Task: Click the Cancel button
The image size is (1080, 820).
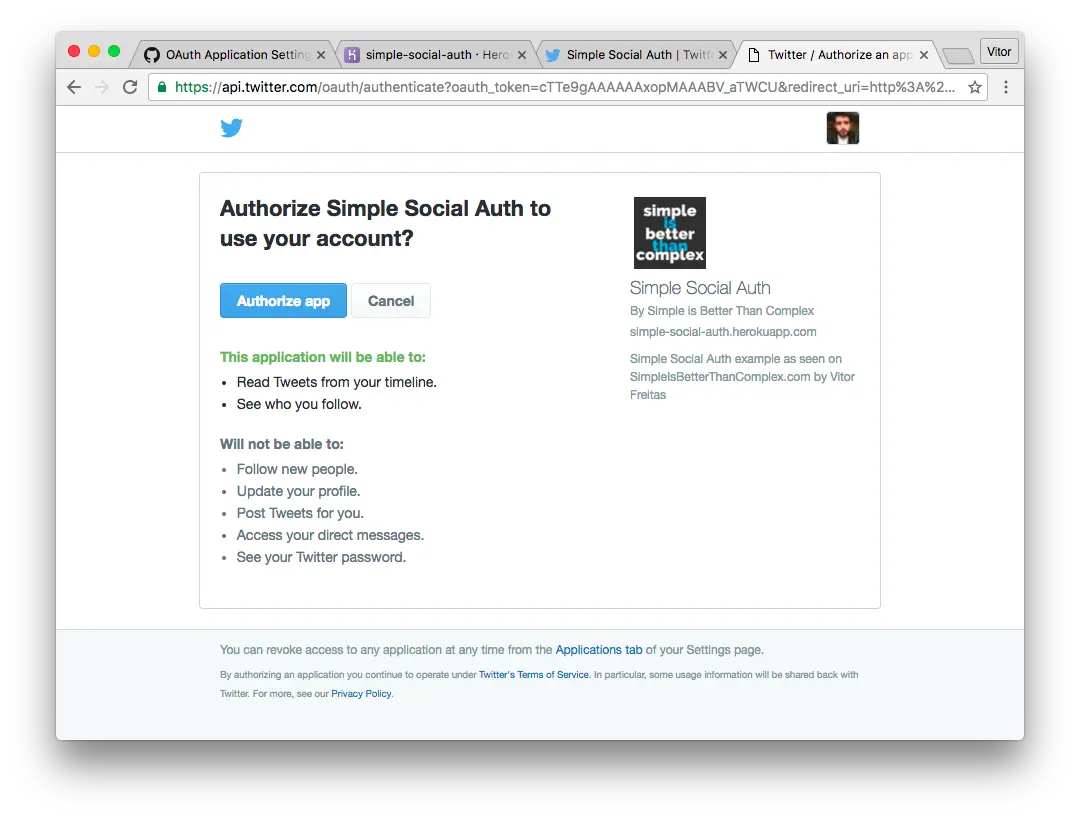Action: click(x=390, y=300)
